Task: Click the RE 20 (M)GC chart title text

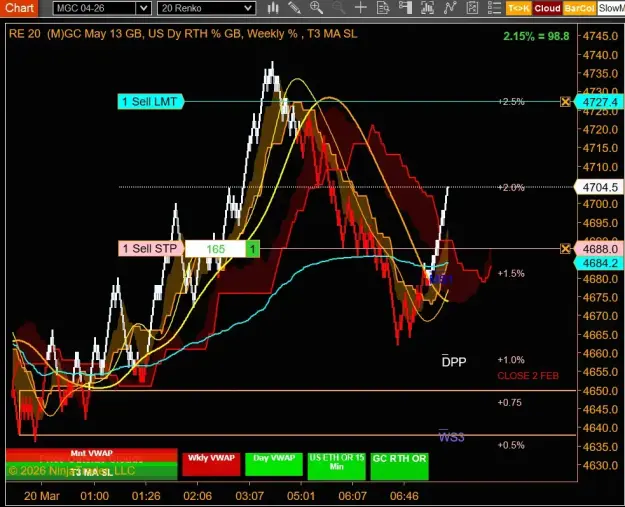Action: coord(183,34)
